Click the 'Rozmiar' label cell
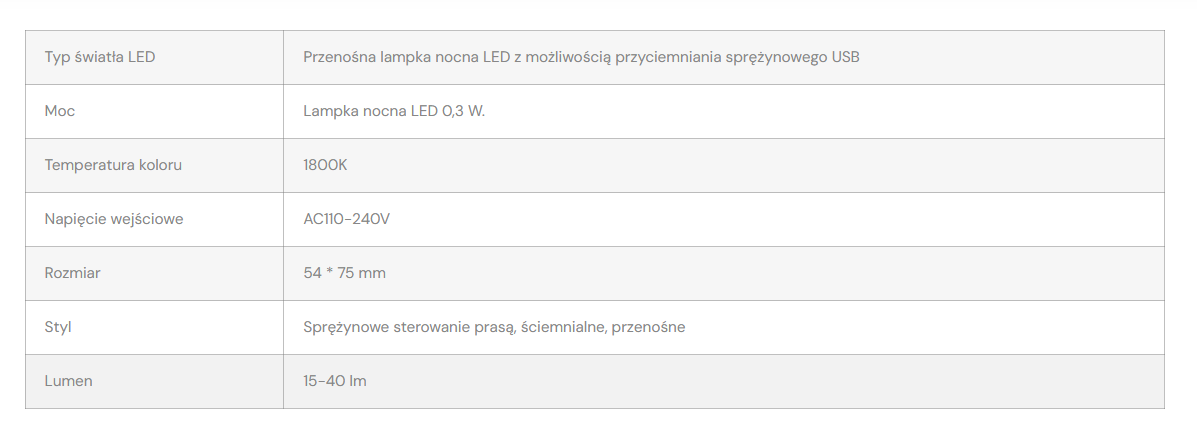This screenshot has height=447, width=1197. click(73, 273)
